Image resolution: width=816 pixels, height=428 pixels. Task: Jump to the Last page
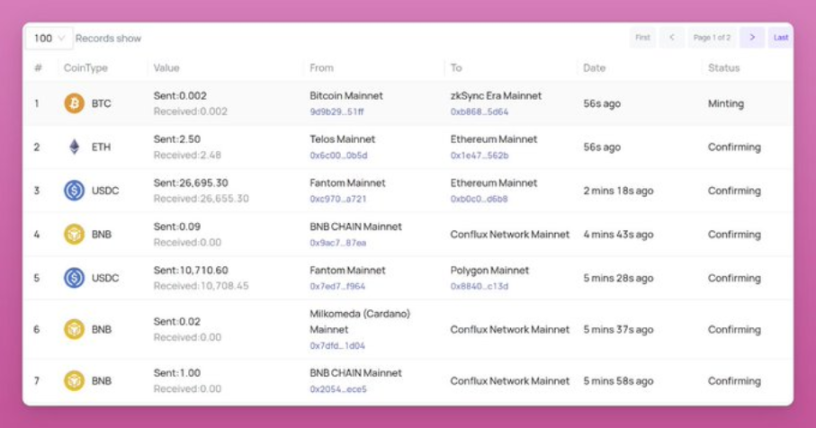point(780,37)
